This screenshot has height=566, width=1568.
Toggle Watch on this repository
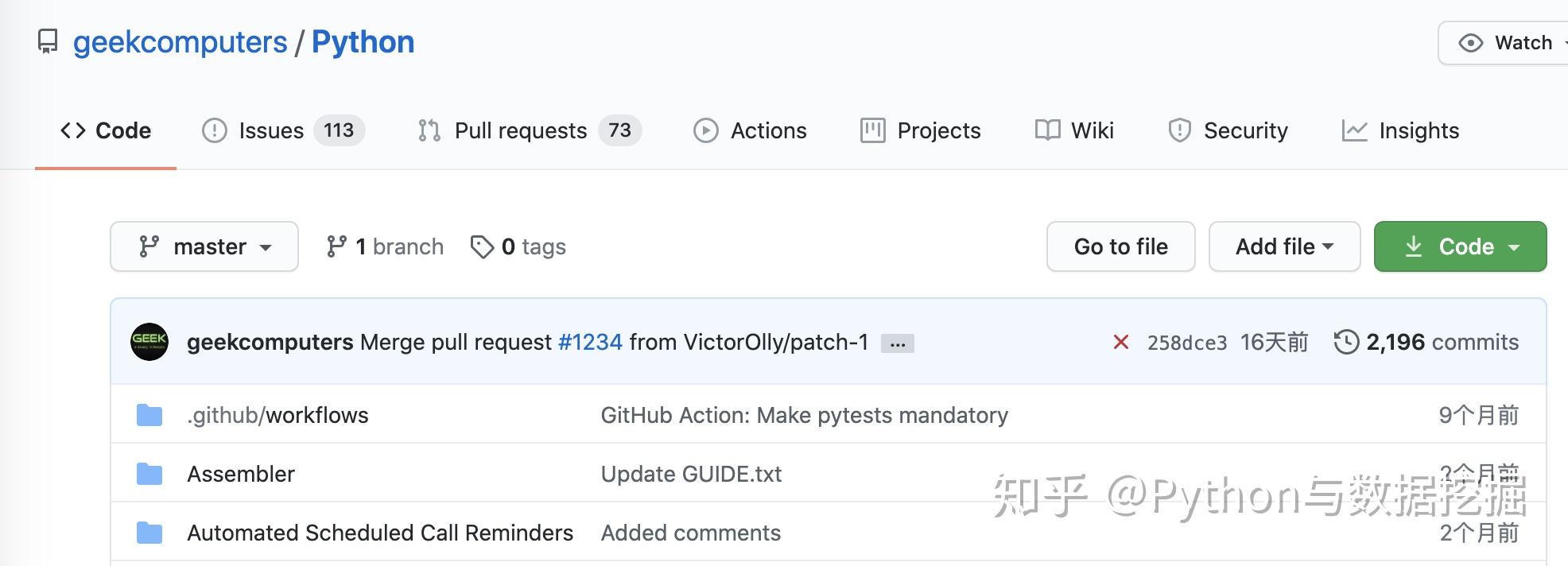[1507, 43]
